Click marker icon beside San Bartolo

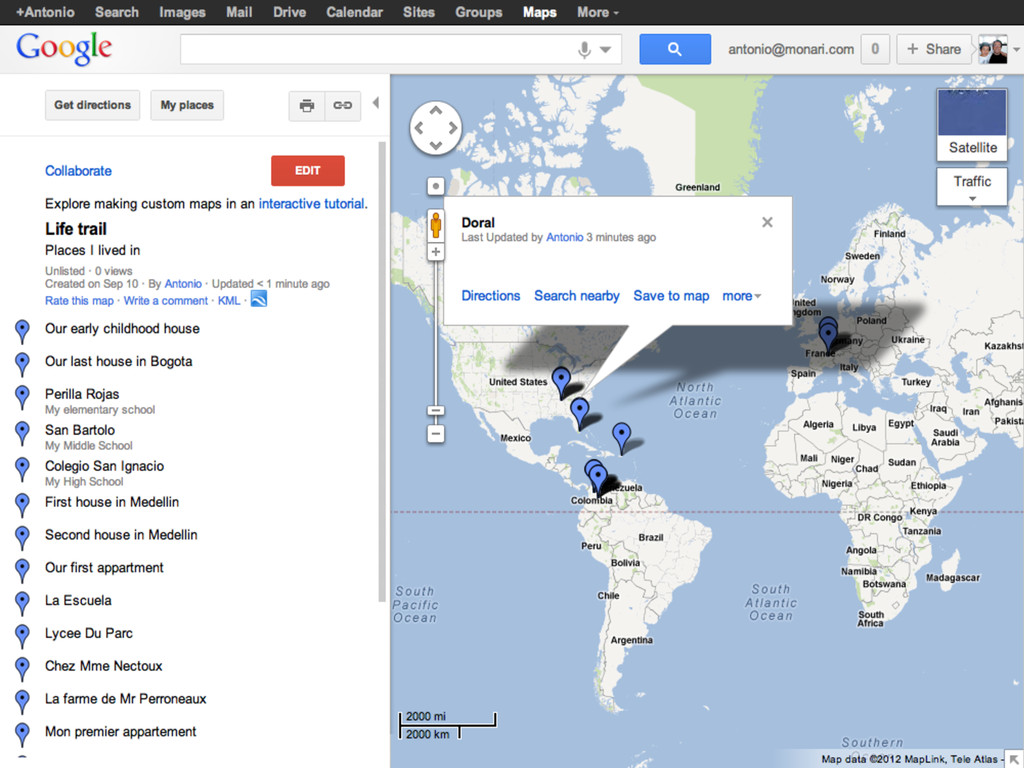[22, 433]
